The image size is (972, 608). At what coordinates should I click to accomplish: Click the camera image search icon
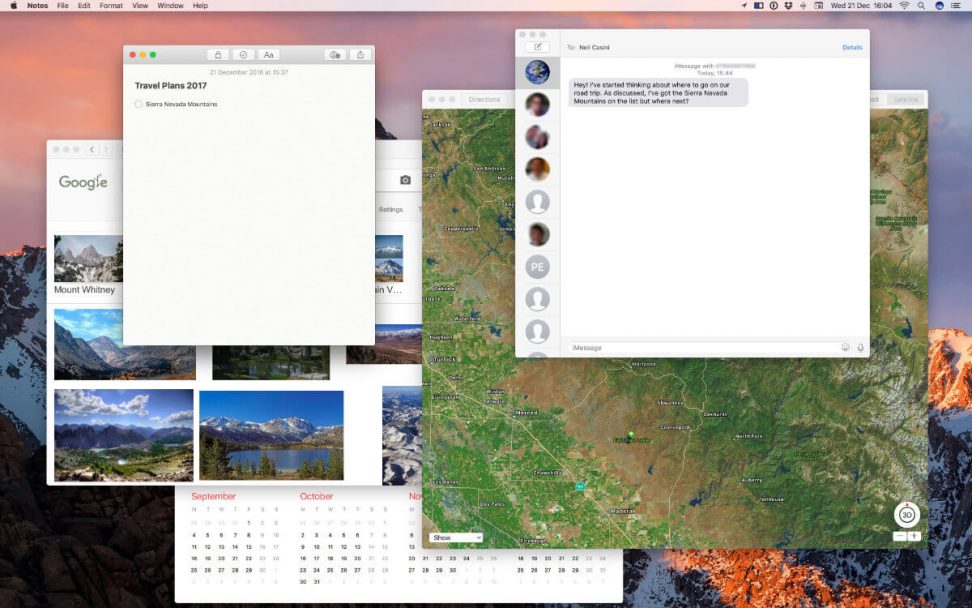(405, 180)
